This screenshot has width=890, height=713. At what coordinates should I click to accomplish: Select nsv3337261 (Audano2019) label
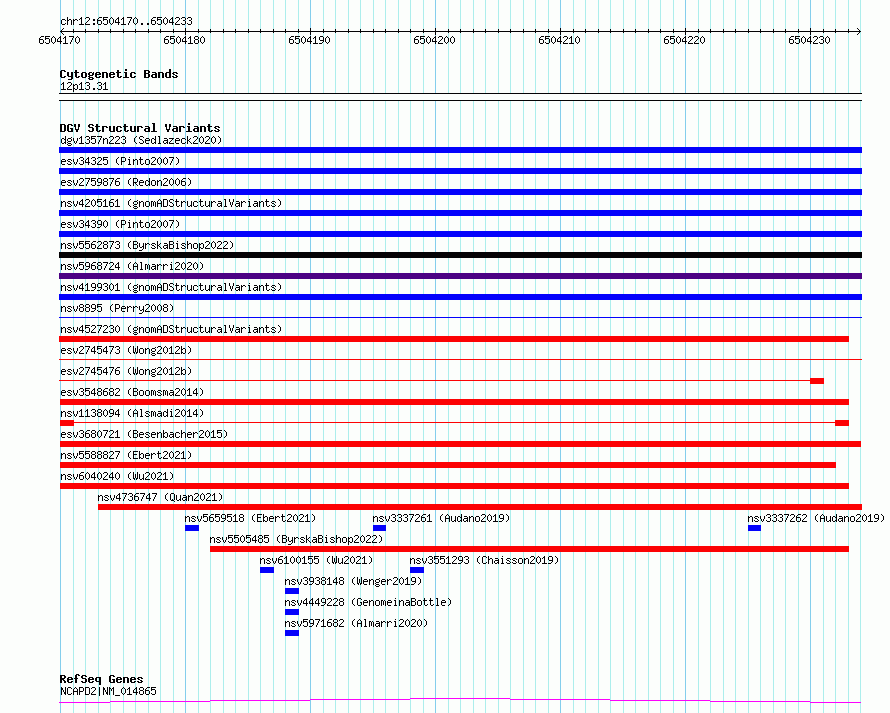tap(441, 518)
